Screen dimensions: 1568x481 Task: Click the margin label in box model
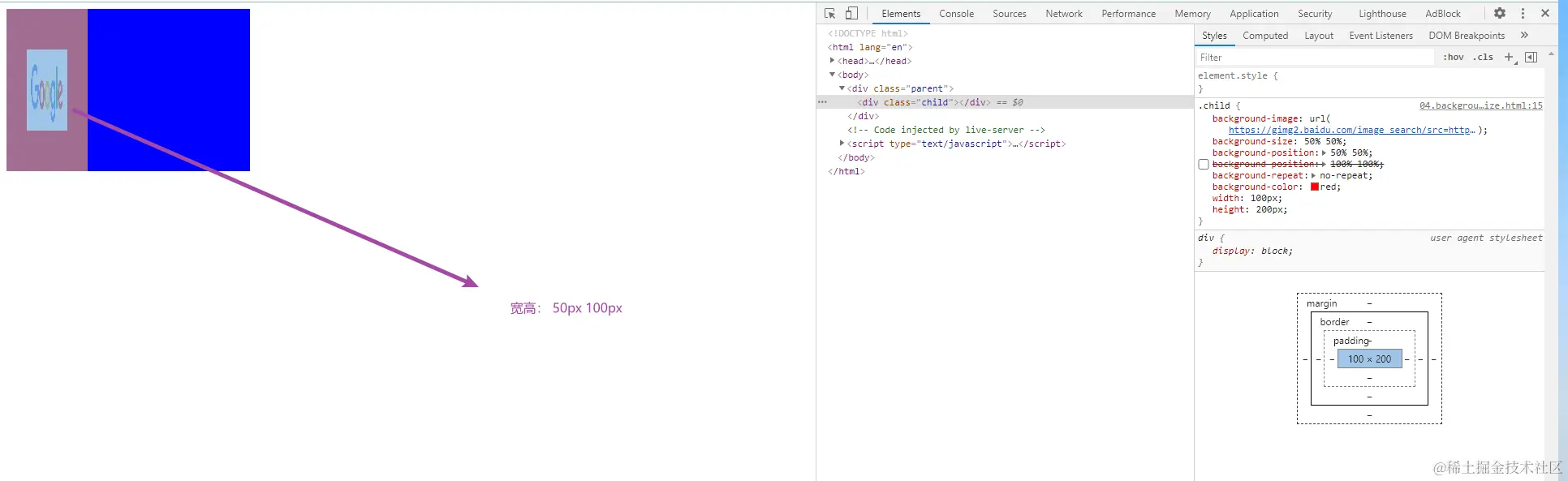coord(1321,303)
